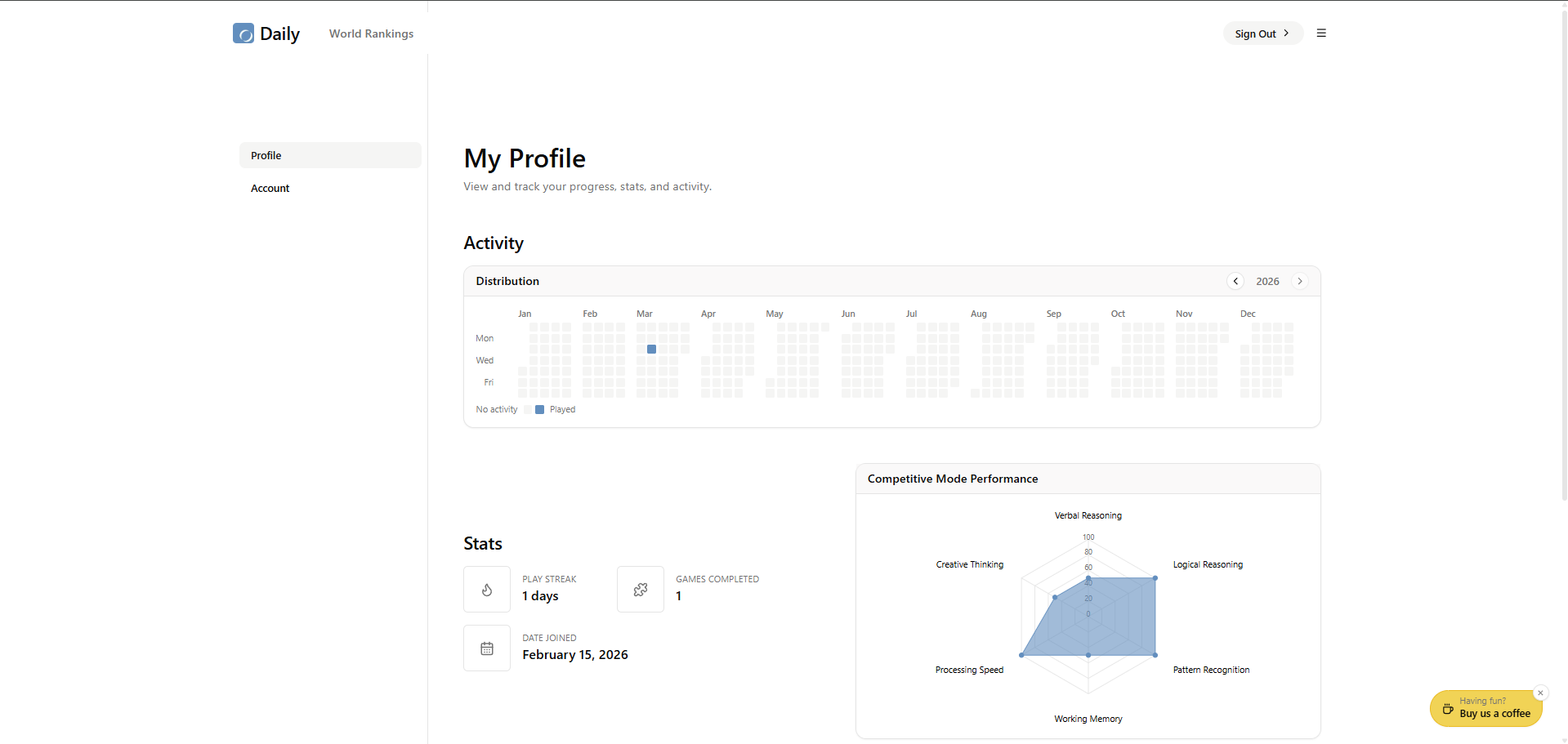Click the puzzle icon beside Games Completed

640,589
